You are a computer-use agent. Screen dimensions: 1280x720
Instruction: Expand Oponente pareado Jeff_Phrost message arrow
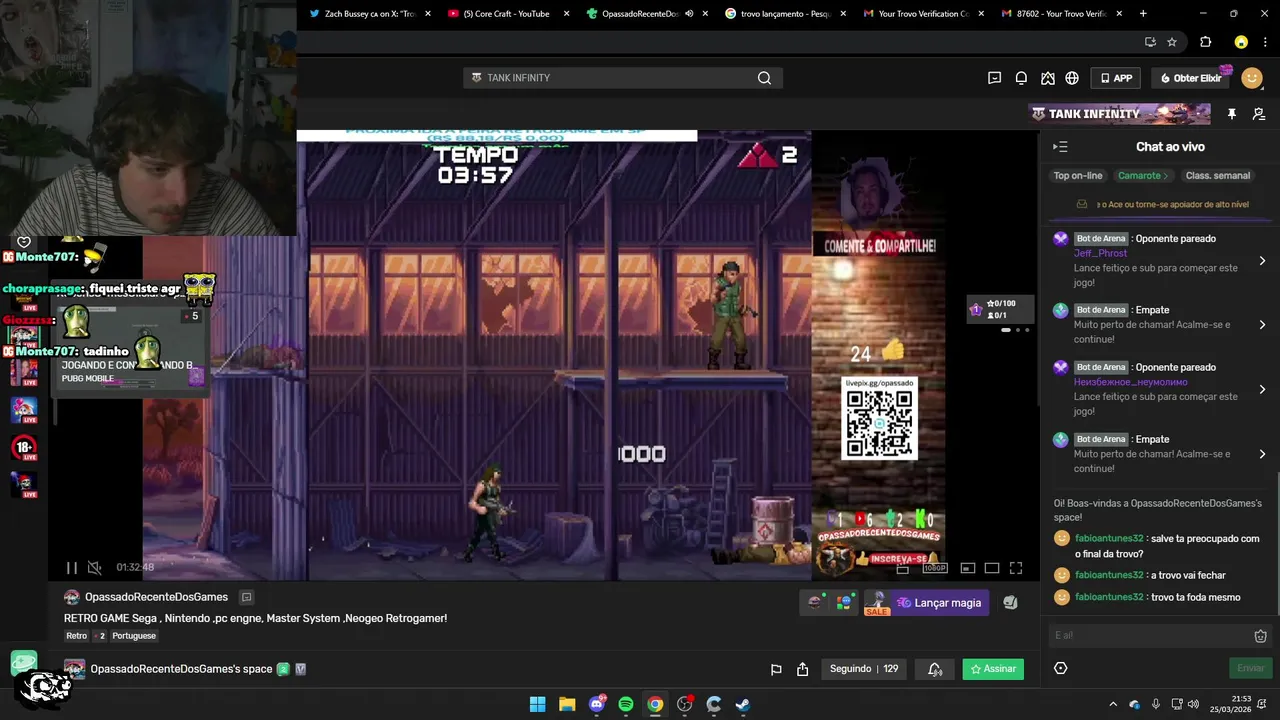(x=1262, y=260)
